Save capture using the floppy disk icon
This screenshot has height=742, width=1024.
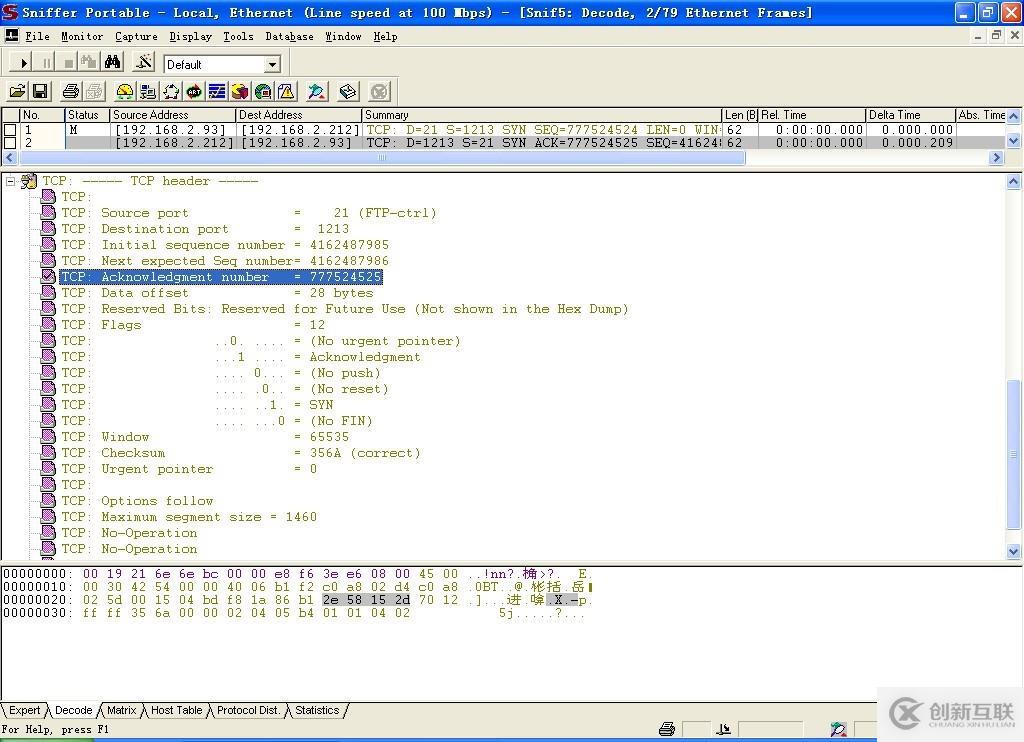click(x=40, y=92)
